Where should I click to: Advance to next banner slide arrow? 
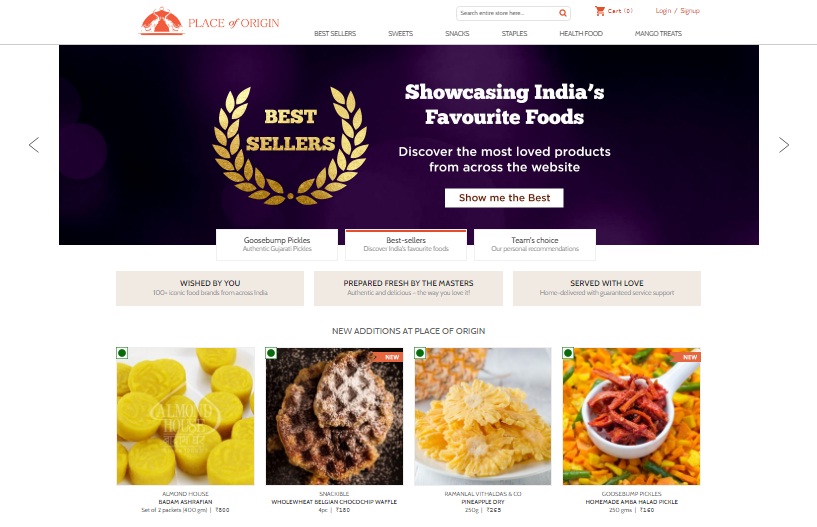tap(784, 145)
